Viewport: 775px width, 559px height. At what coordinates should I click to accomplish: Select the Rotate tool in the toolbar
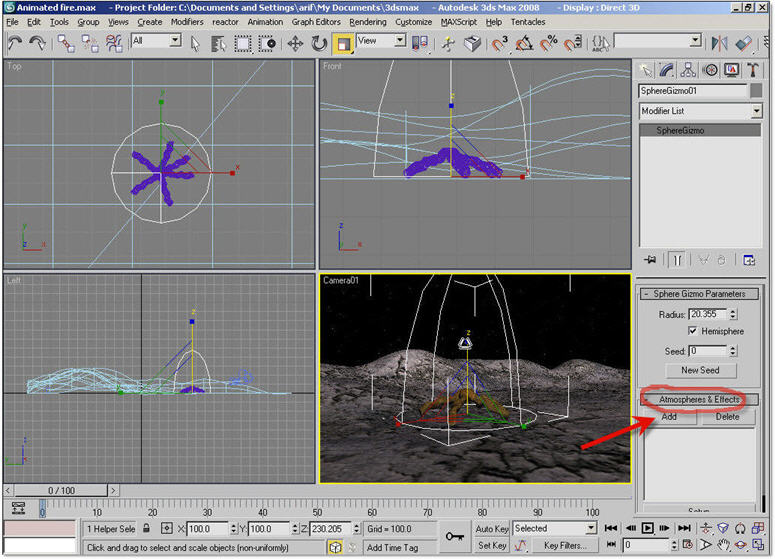tap(319, 43)
